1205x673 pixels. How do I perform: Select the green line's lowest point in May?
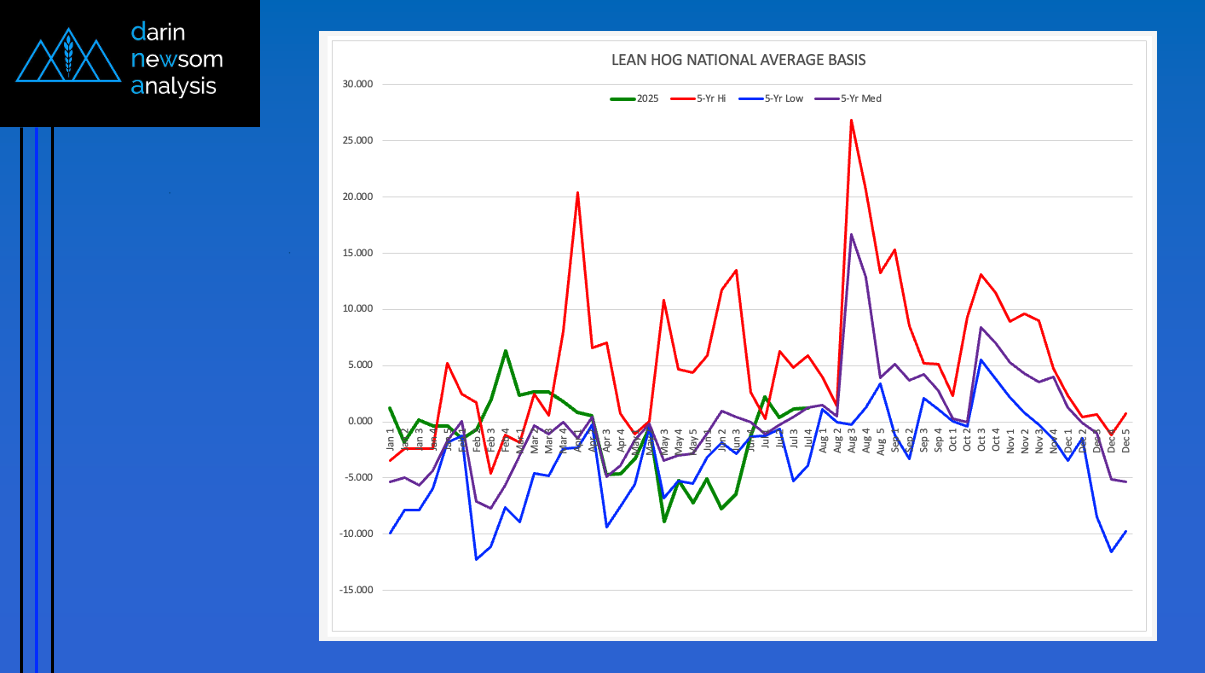click(664, 521)
